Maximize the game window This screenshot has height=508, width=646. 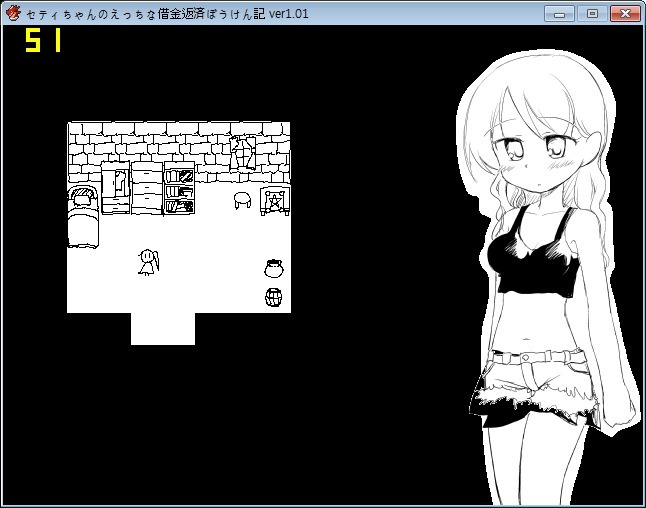tap(592, 14)
